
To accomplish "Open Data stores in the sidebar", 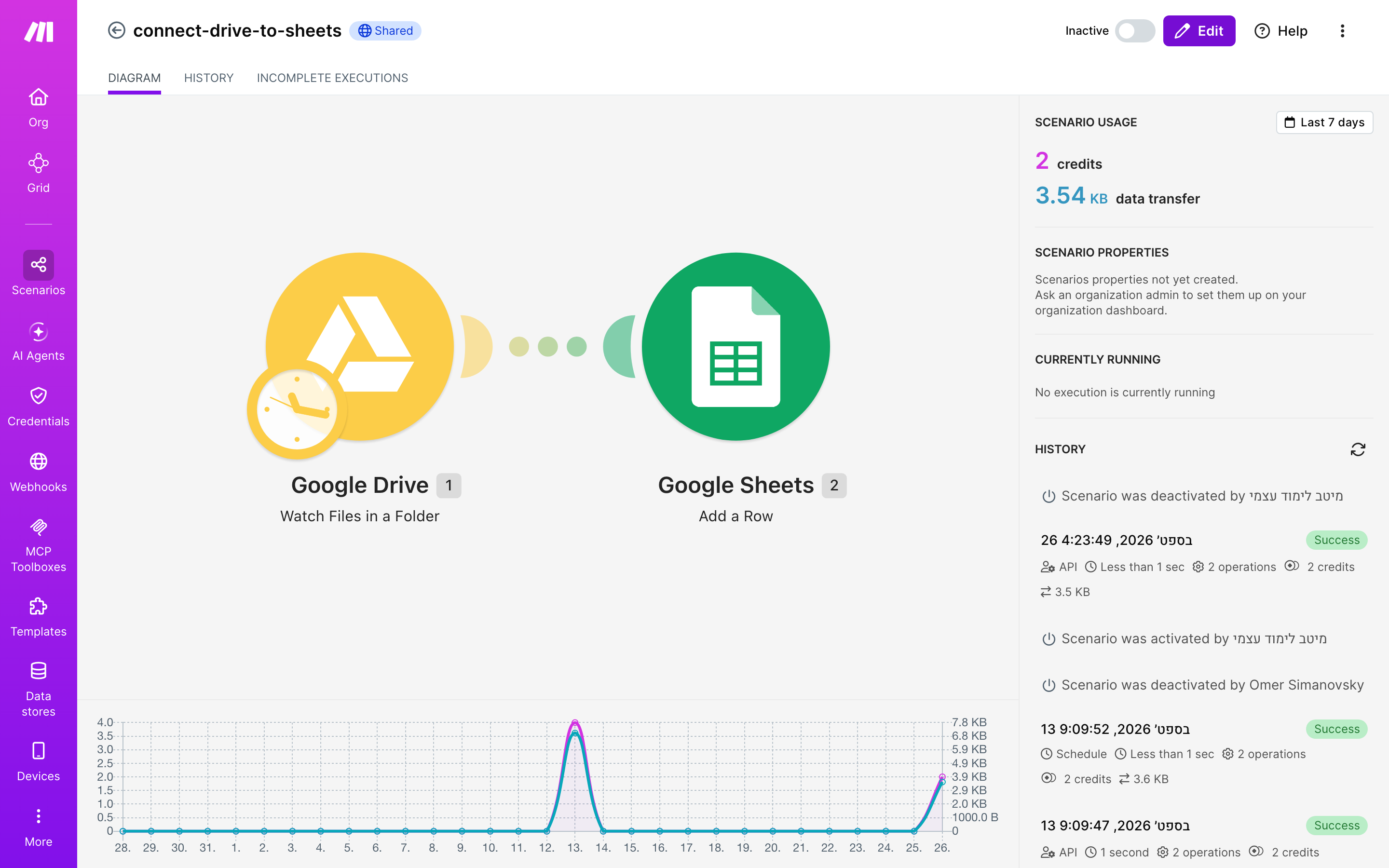I will (39, 689).
